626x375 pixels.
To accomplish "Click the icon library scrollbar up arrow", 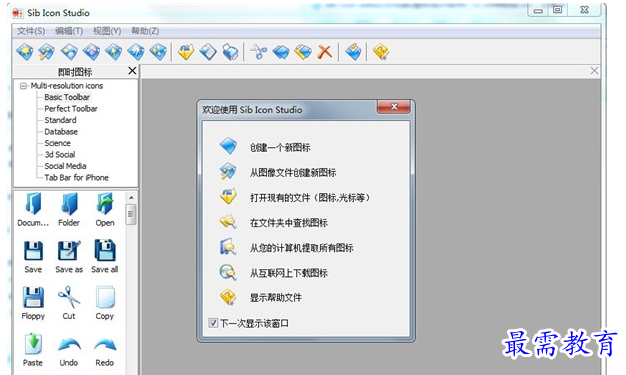I will pos(131,198).
